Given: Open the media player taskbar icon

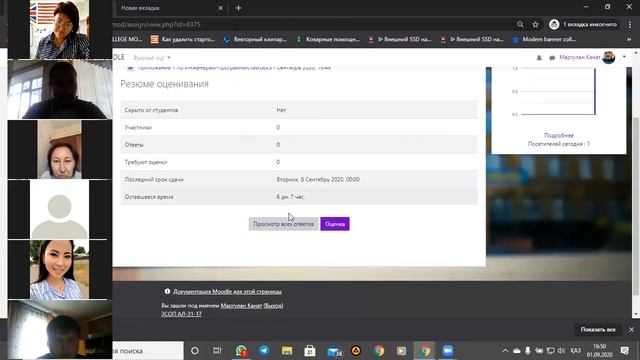Looking at the screenshot, I should (x=402, y=351).
